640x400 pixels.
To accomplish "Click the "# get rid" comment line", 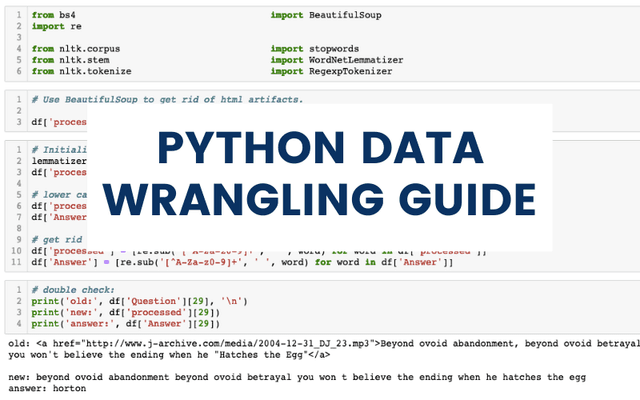I will point(57,240).
